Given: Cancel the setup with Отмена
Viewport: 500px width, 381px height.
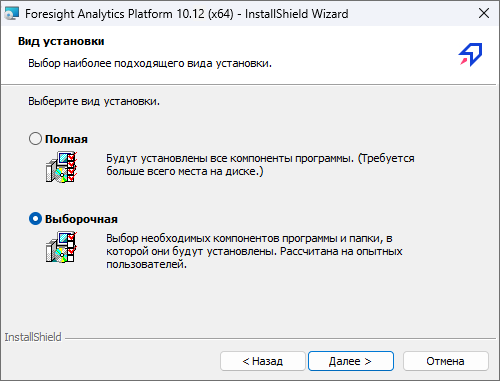Looking at the screenshot, I should pos(446,361).
